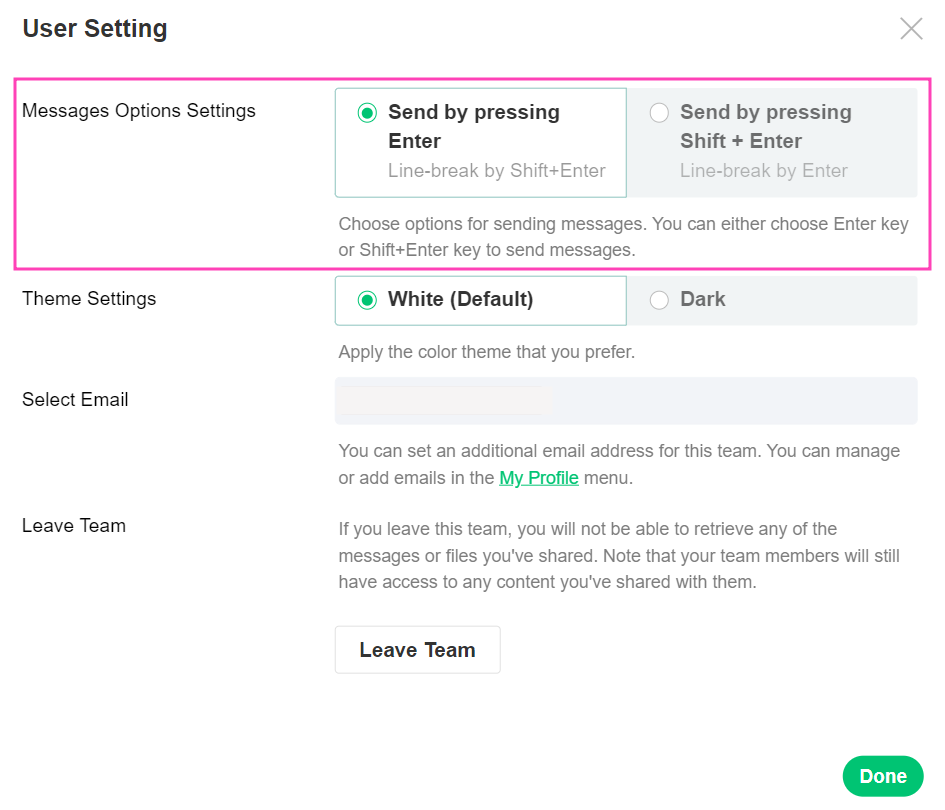This screenshot has height=810, width=945.
Task: Select Send by pressing Shift + Enter option
Action: [659, 113]
